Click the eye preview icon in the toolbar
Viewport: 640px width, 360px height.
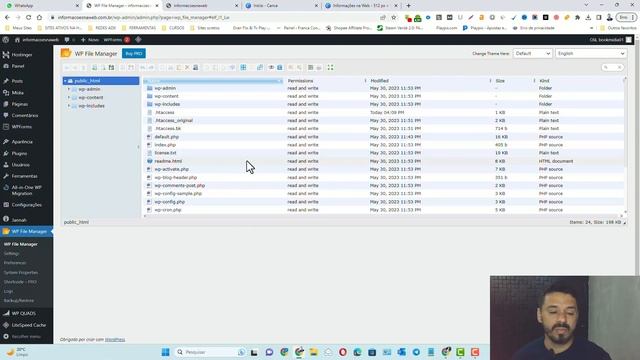[271, 67]
